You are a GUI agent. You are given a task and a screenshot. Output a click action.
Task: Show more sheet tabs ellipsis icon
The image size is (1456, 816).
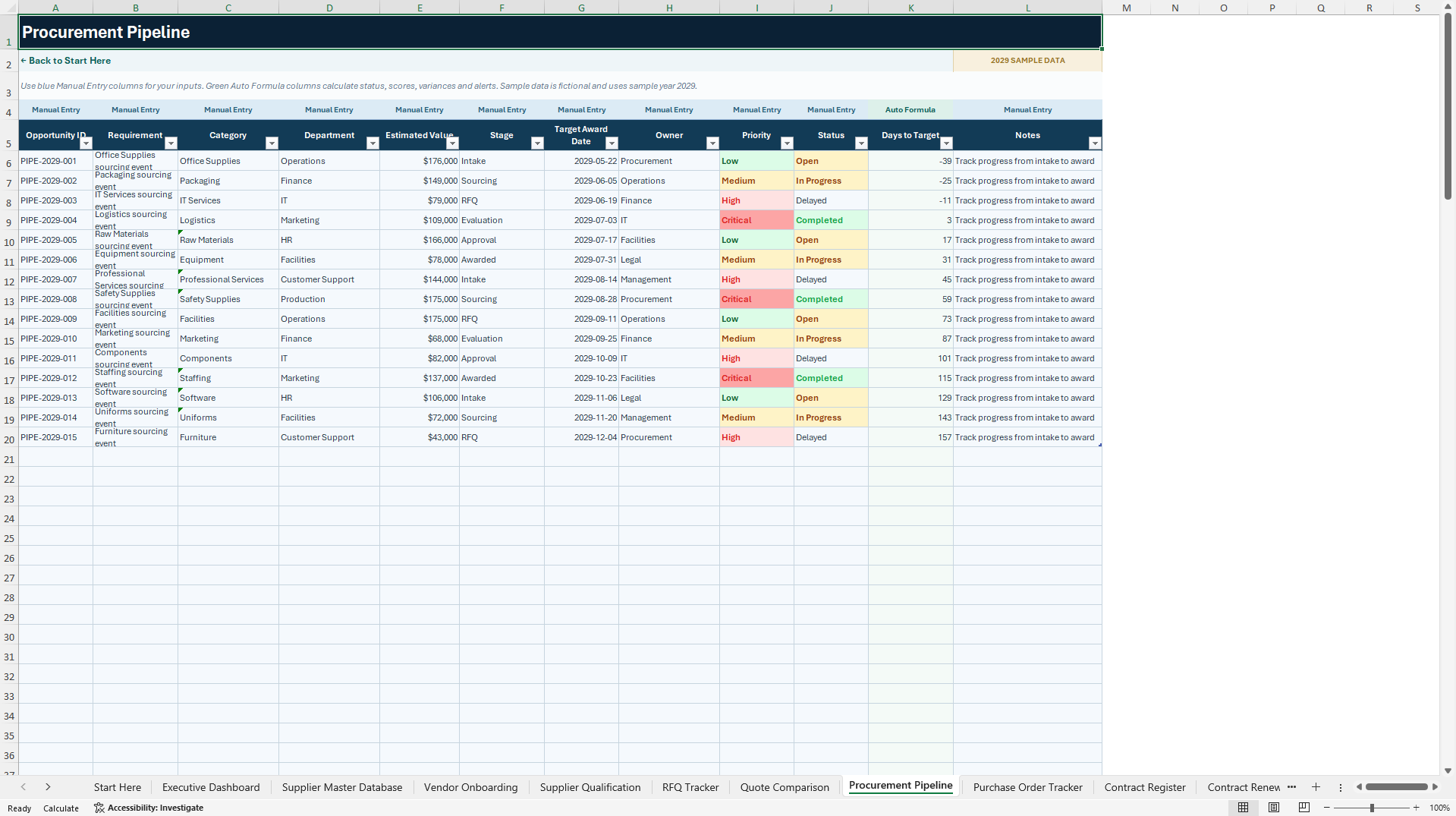point(1291,787)
